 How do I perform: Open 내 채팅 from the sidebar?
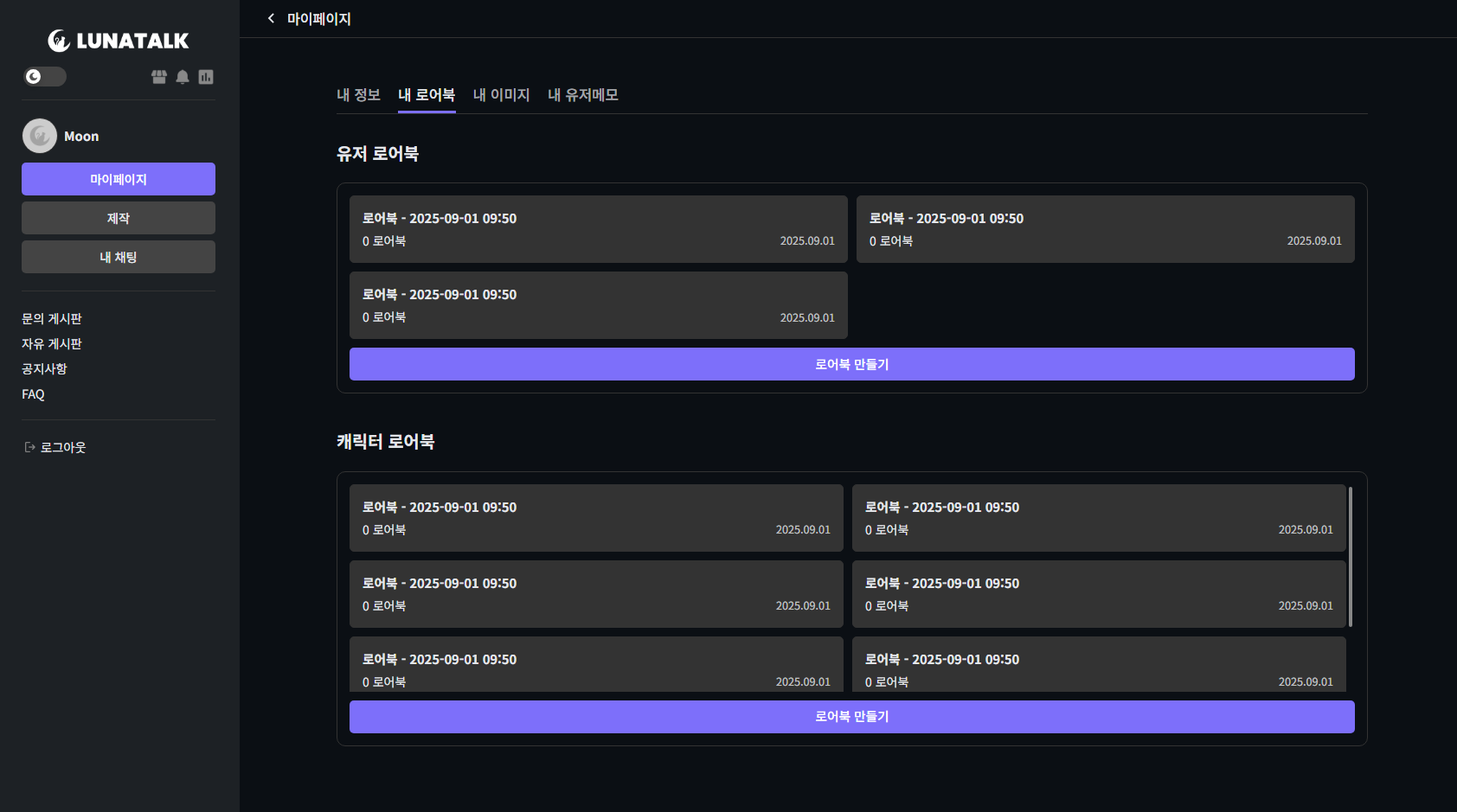point(119,257)
